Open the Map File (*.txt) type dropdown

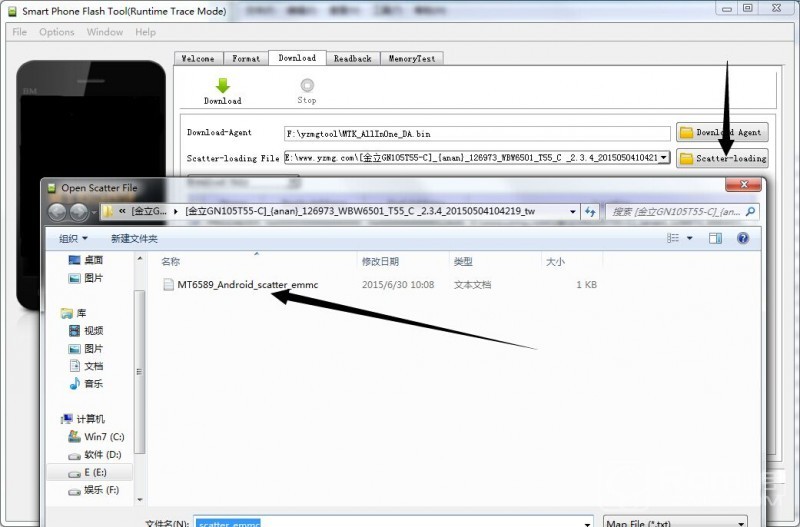676,522
